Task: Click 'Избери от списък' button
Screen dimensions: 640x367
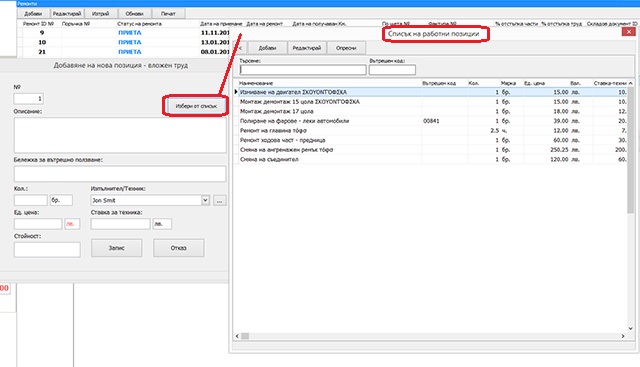Action: [x=196, y=106]
